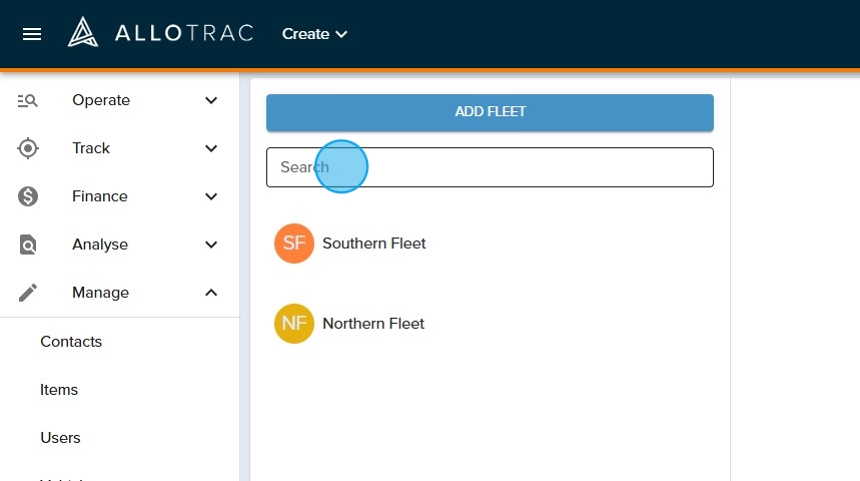
Task: Click the Analyse magnifier icon
Action: 28,244
